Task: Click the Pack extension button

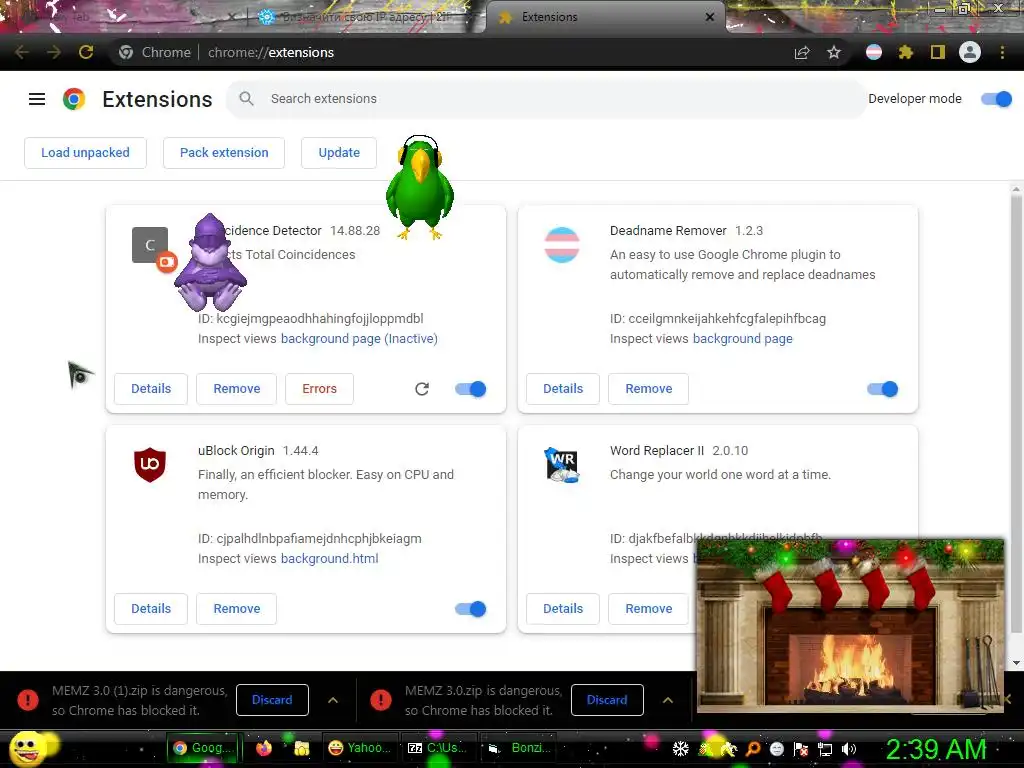Action: pyautogui.click(x=224, y=153)
